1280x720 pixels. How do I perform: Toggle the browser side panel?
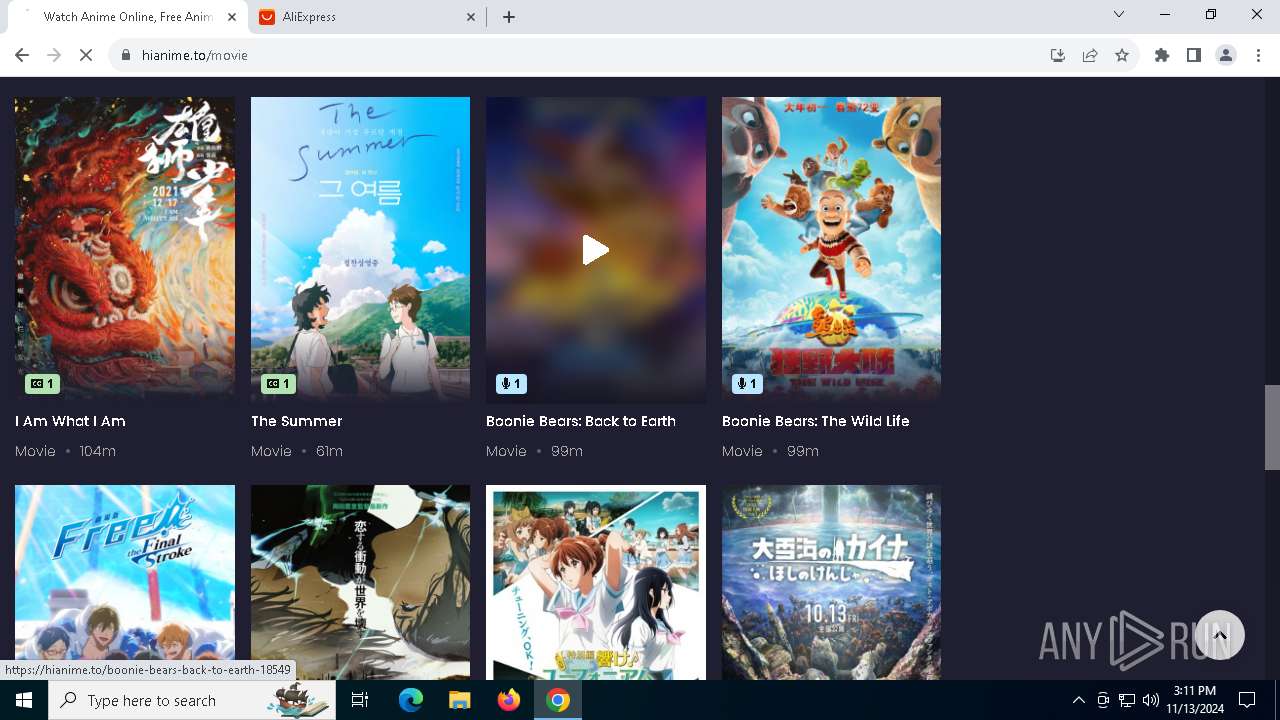[1194, 55]
